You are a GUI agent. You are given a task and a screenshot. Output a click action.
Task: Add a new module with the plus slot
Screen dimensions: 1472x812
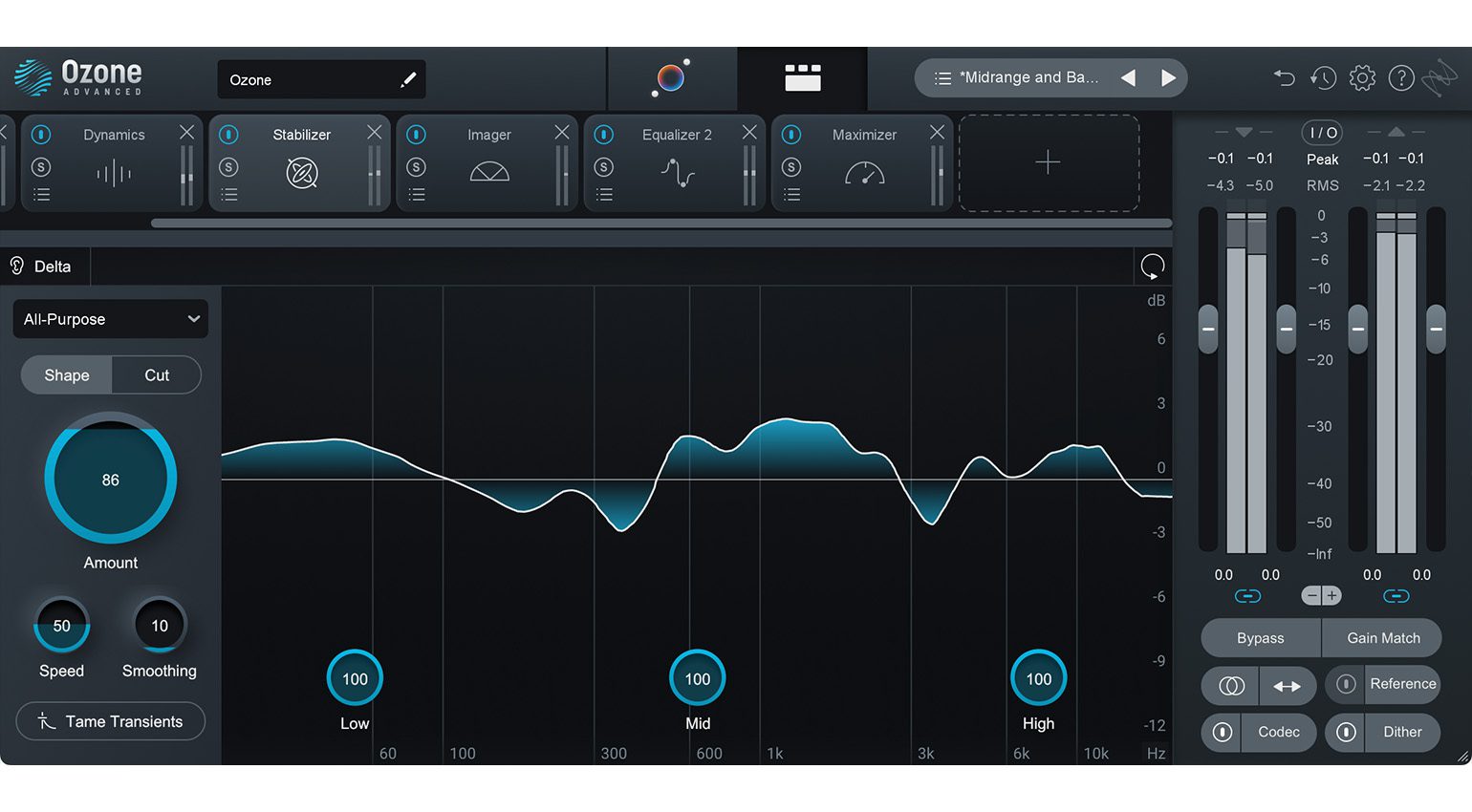1048,162
